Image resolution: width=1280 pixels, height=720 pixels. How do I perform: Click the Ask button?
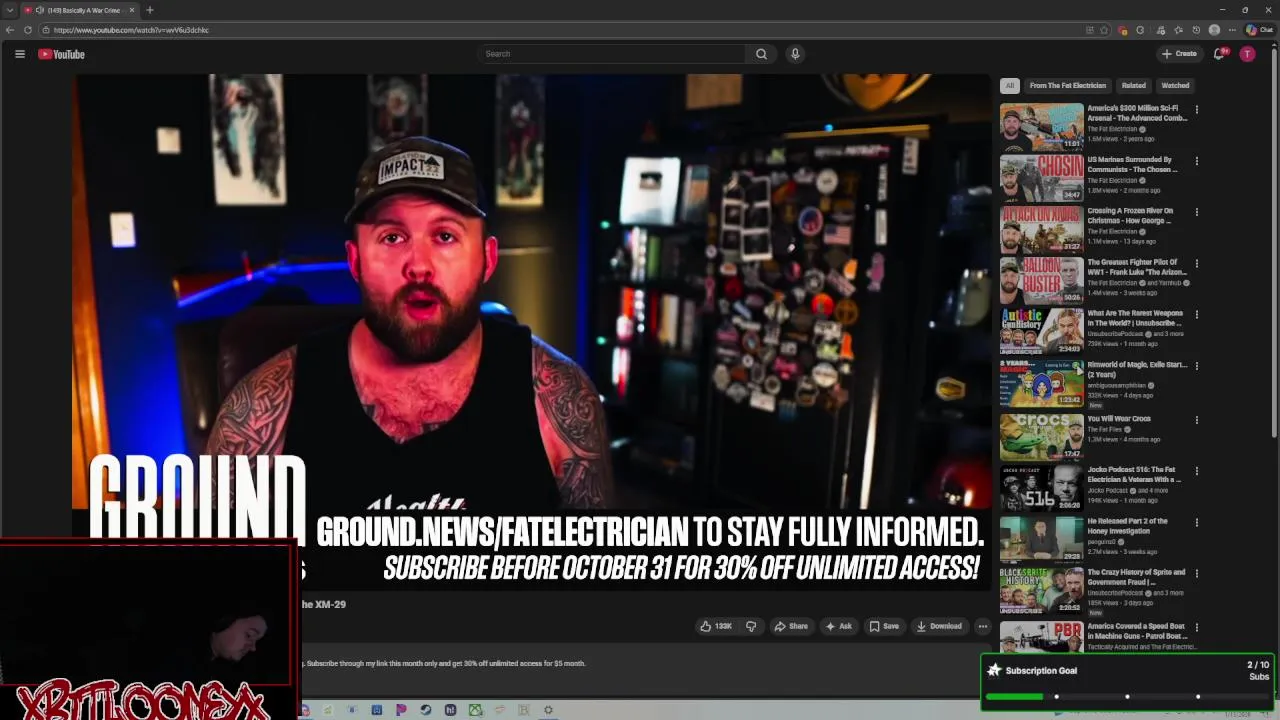click(x=838, y=626)
